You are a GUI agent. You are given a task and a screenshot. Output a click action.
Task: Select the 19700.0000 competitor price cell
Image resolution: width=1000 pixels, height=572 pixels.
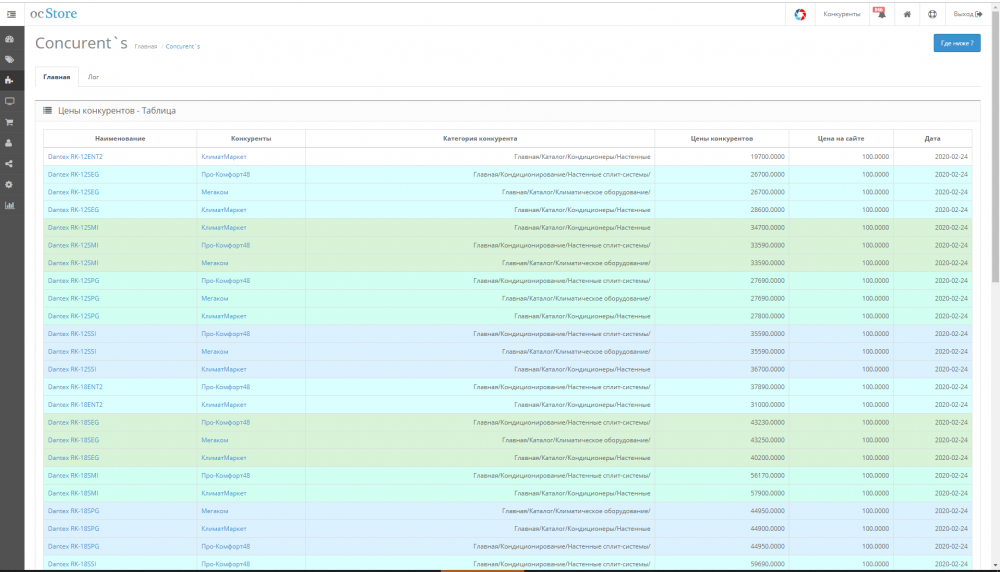[722, 157]
